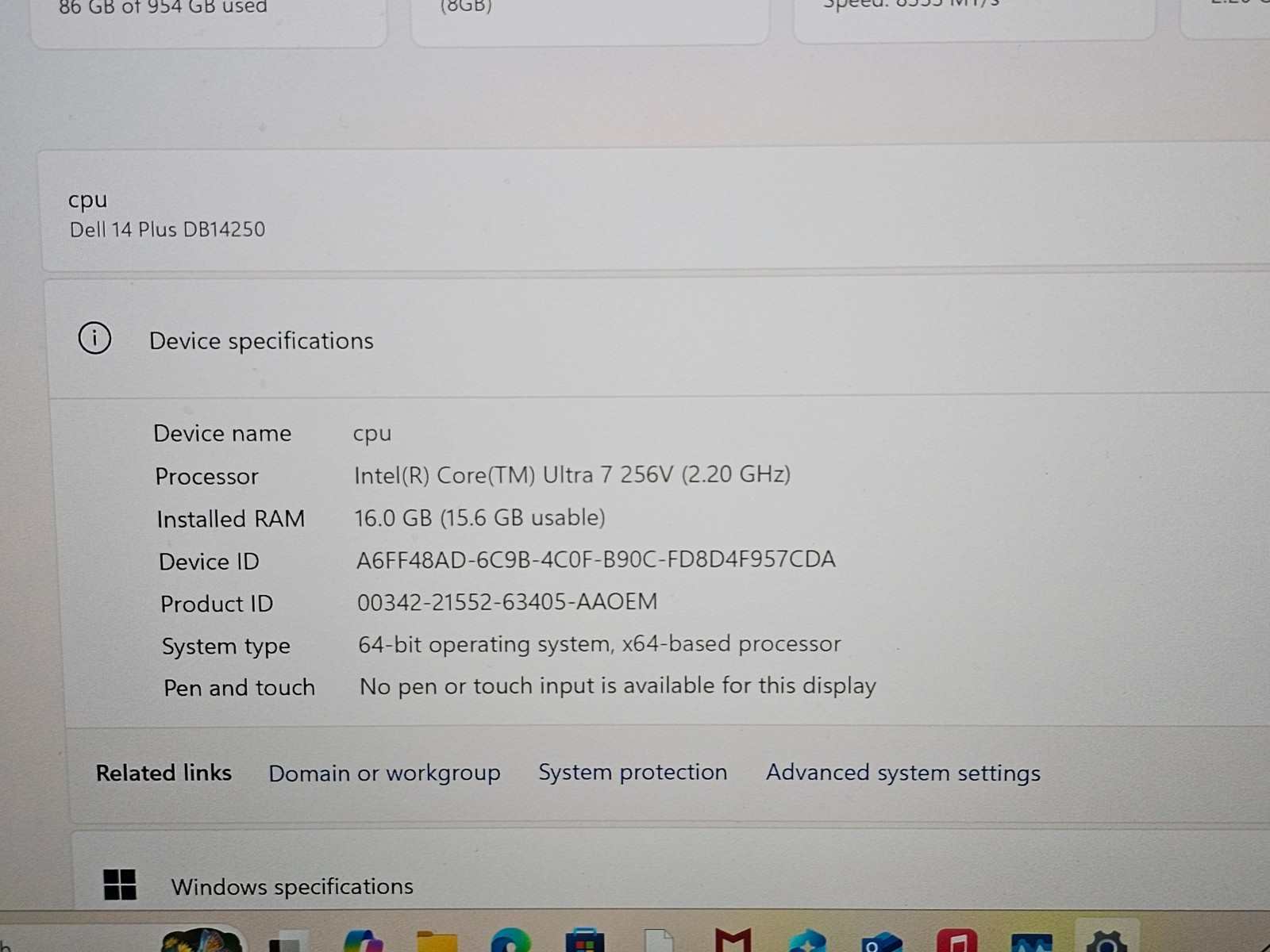Open Outlook from the taskbar

[882, 942]
